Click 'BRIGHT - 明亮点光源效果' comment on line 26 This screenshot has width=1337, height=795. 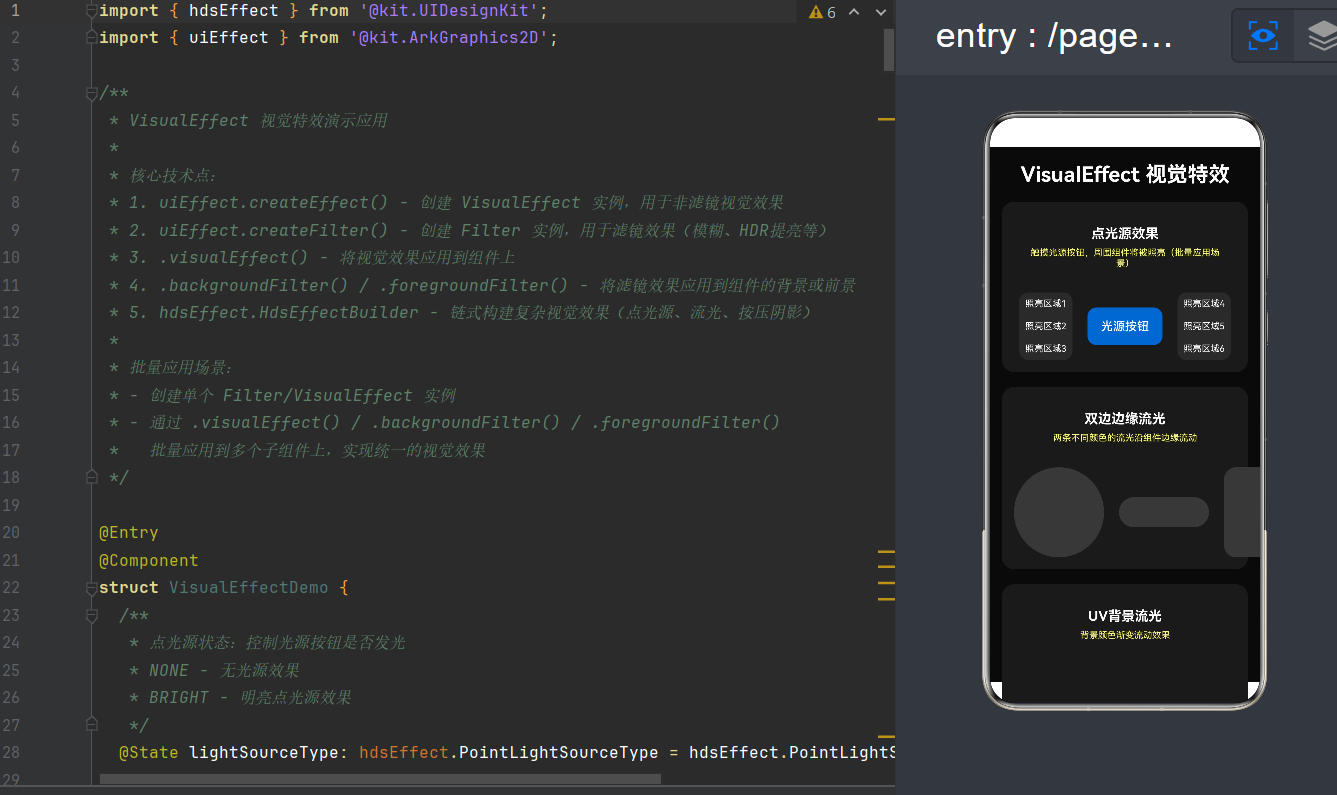[250, 697]
